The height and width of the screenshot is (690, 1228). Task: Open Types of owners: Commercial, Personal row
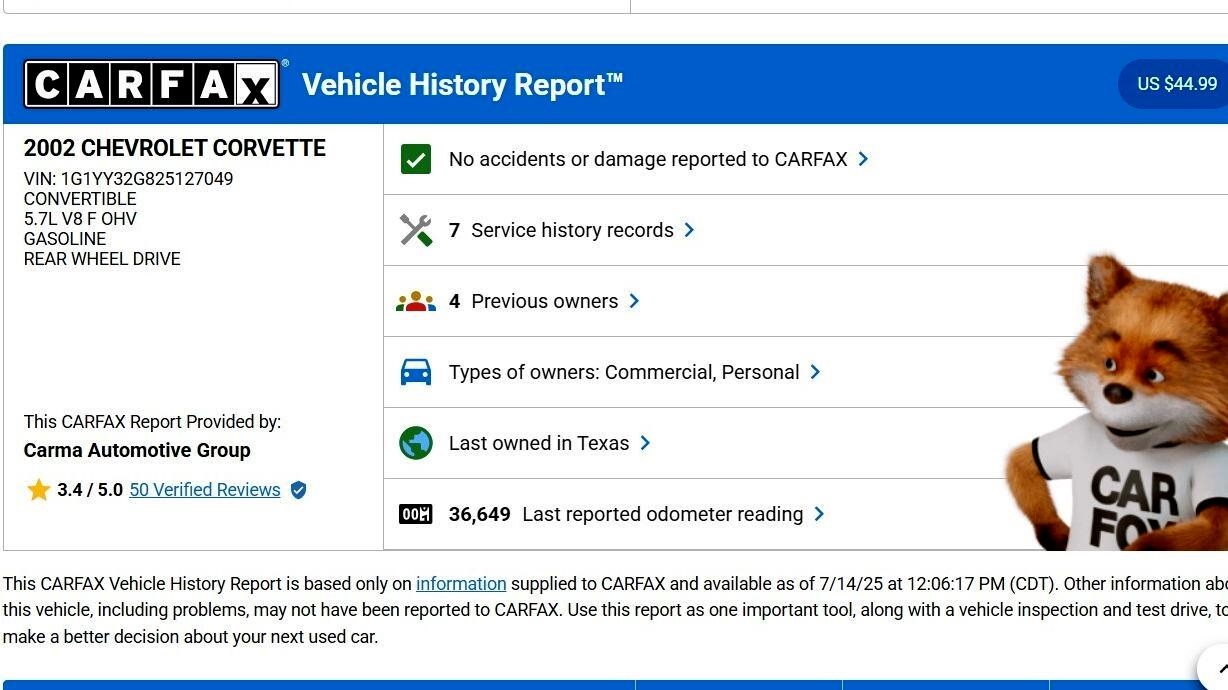[624, 372]
